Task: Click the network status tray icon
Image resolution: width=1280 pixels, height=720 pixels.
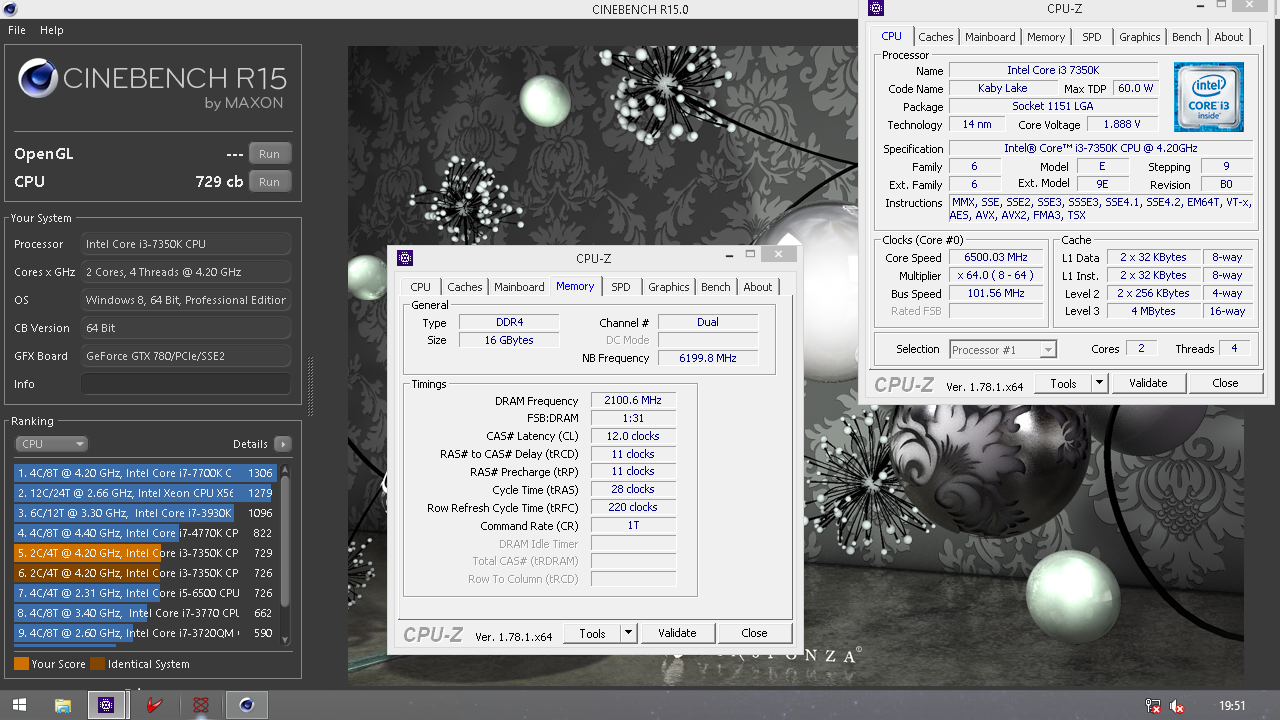Action: click(1153, 706)
